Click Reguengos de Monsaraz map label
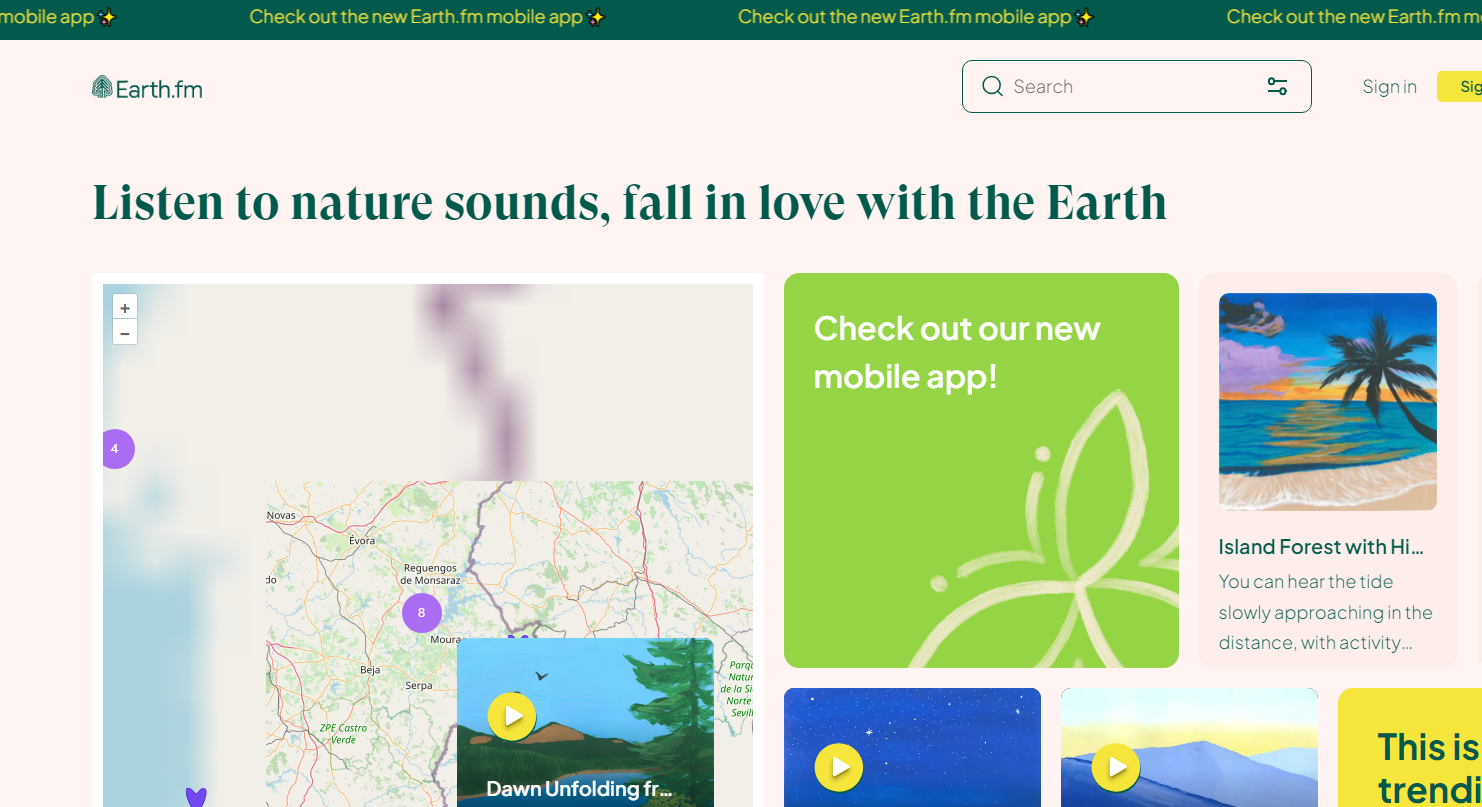 coord(428,574)
